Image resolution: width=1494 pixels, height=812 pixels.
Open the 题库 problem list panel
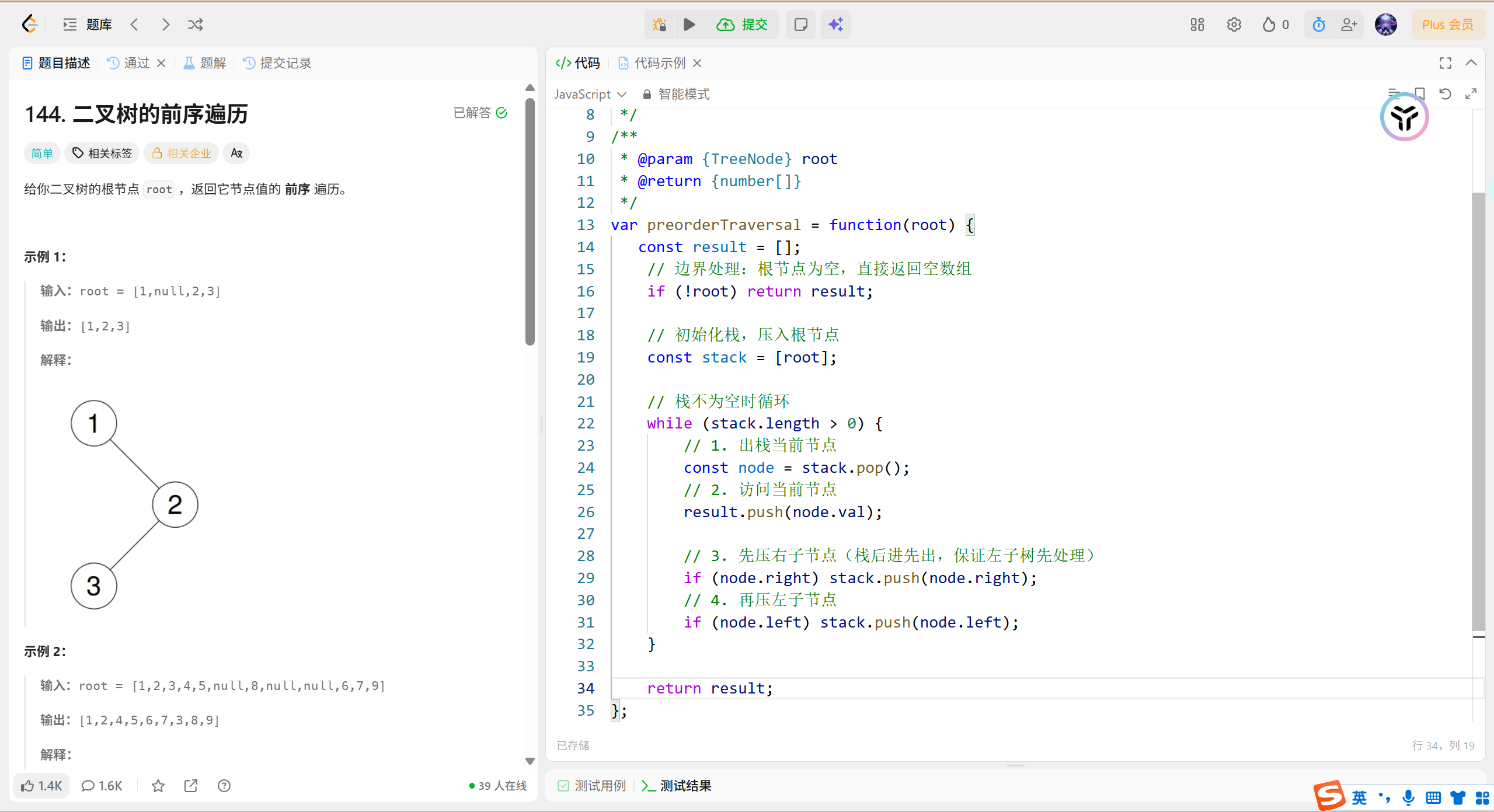point(88,25)
